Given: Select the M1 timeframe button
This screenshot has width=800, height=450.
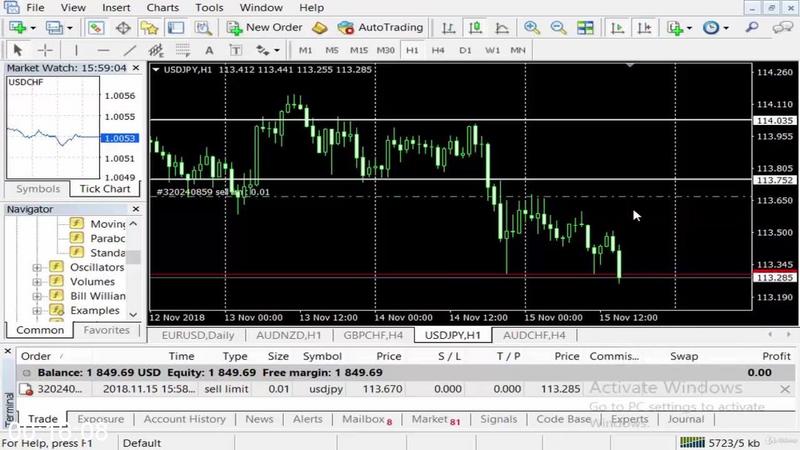Looking at the screenshot, I should (x=305, y=50).
